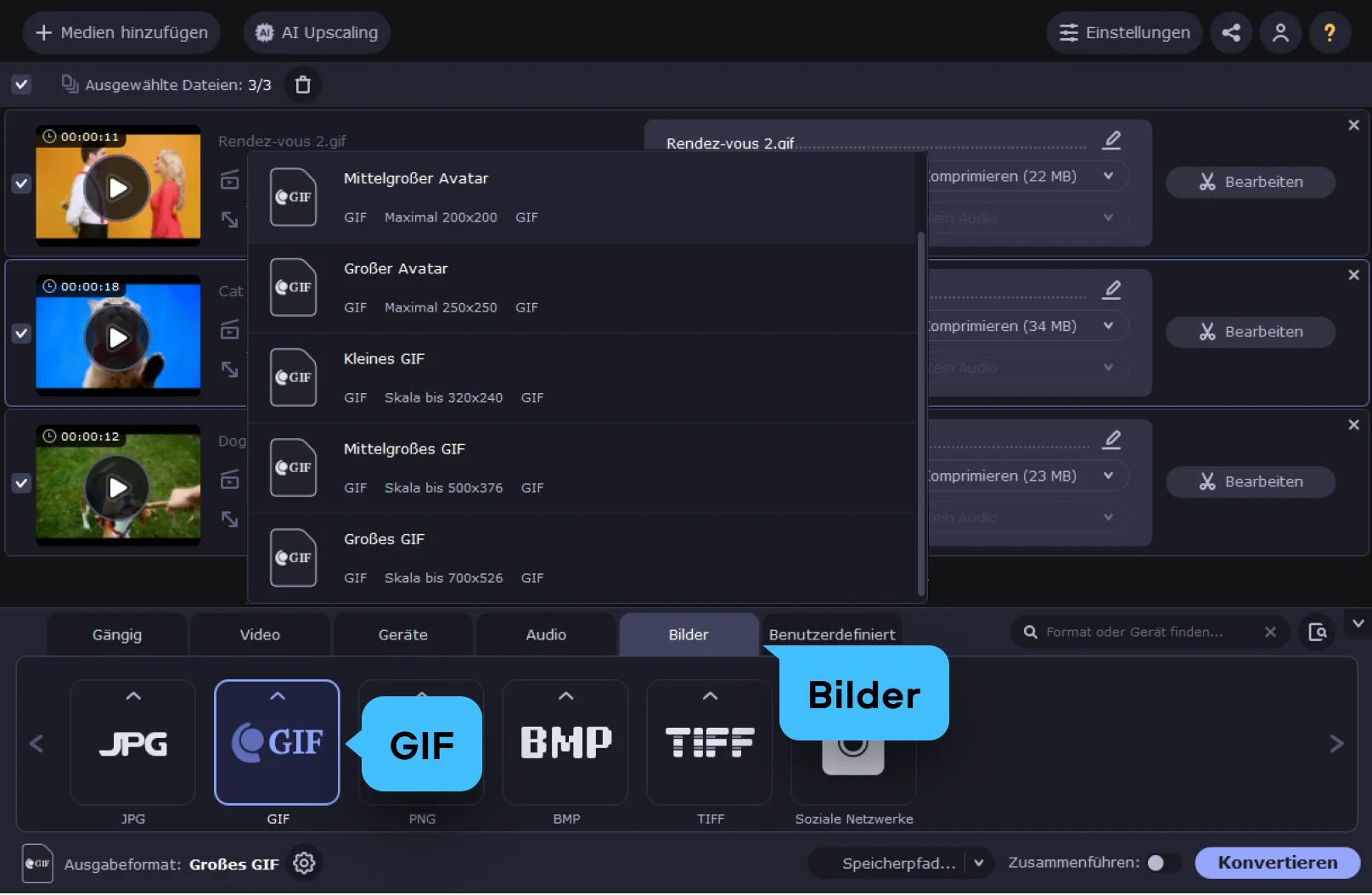The image size is (1372, 895).
Task: Click Konvertieren to start conversion
Action: pos(1278,864)
